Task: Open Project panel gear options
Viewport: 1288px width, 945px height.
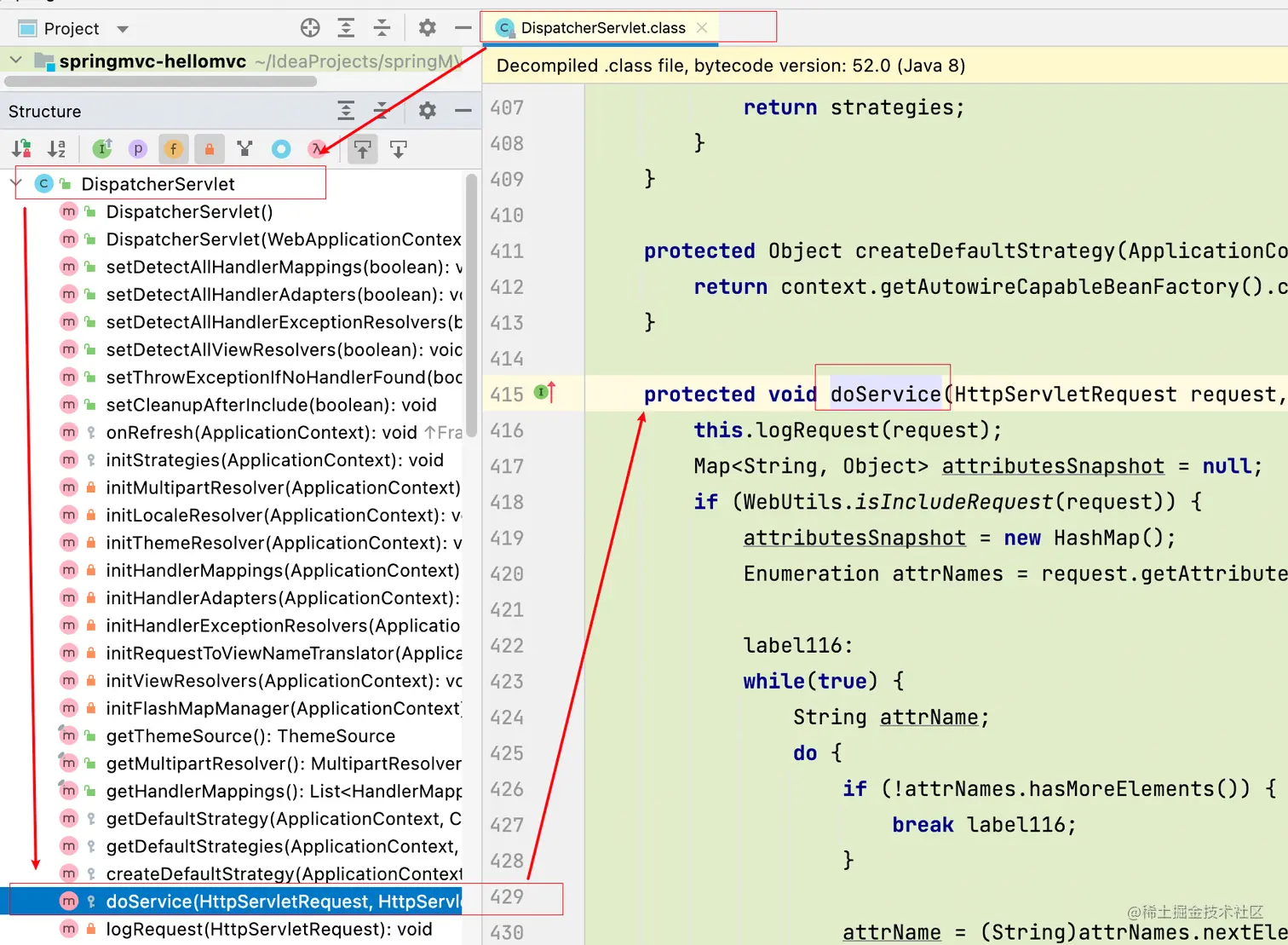Action: pos(428,28)
